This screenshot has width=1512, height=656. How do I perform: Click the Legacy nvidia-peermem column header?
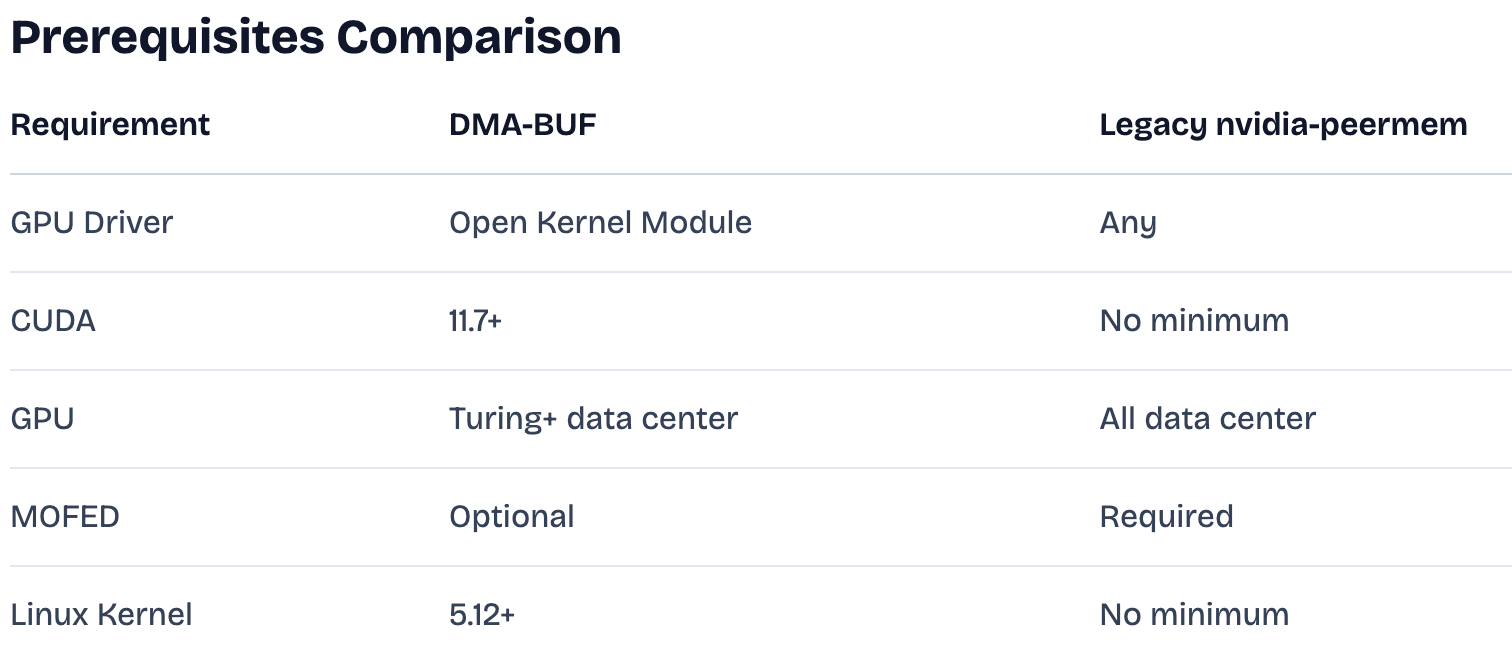coord(1283,125)
